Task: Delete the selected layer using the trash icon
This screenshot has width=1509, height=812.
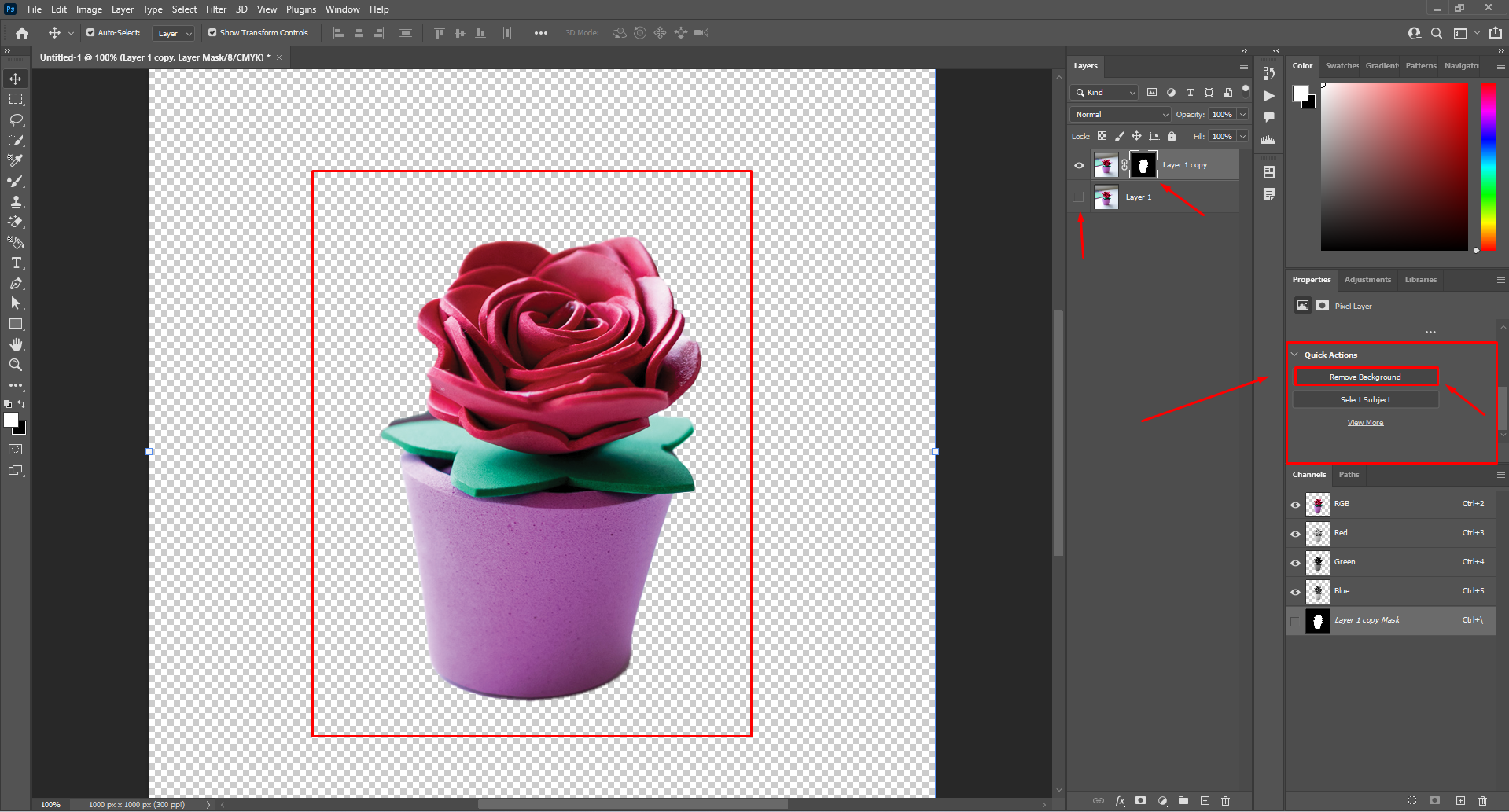Action: point(1226,800)
